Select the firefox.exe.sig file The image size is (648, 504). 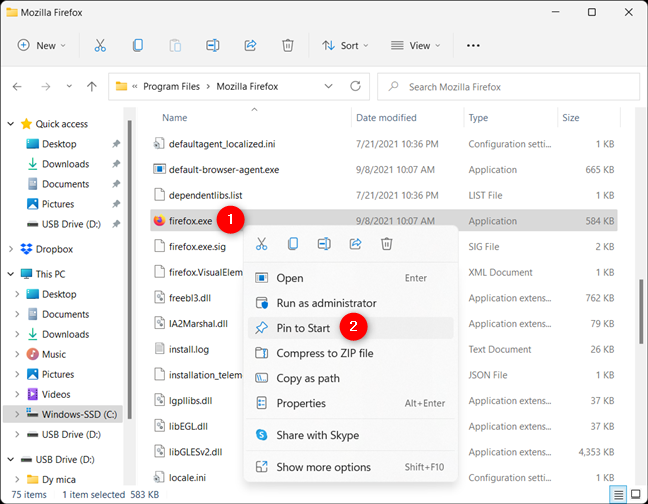(197, 247)
